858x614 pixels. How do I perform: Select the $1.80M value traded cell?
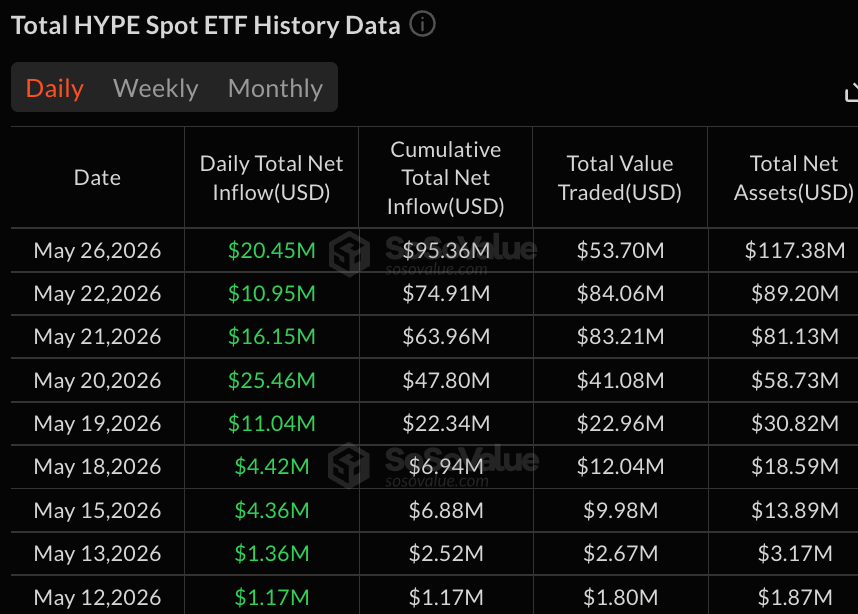coord(621,597)
